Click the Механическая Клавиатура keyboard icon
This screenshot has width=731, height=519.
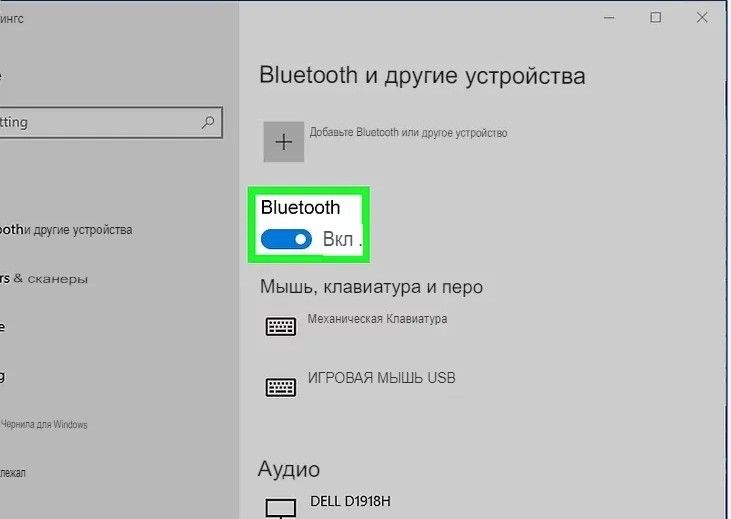click(x=281, y=326)
